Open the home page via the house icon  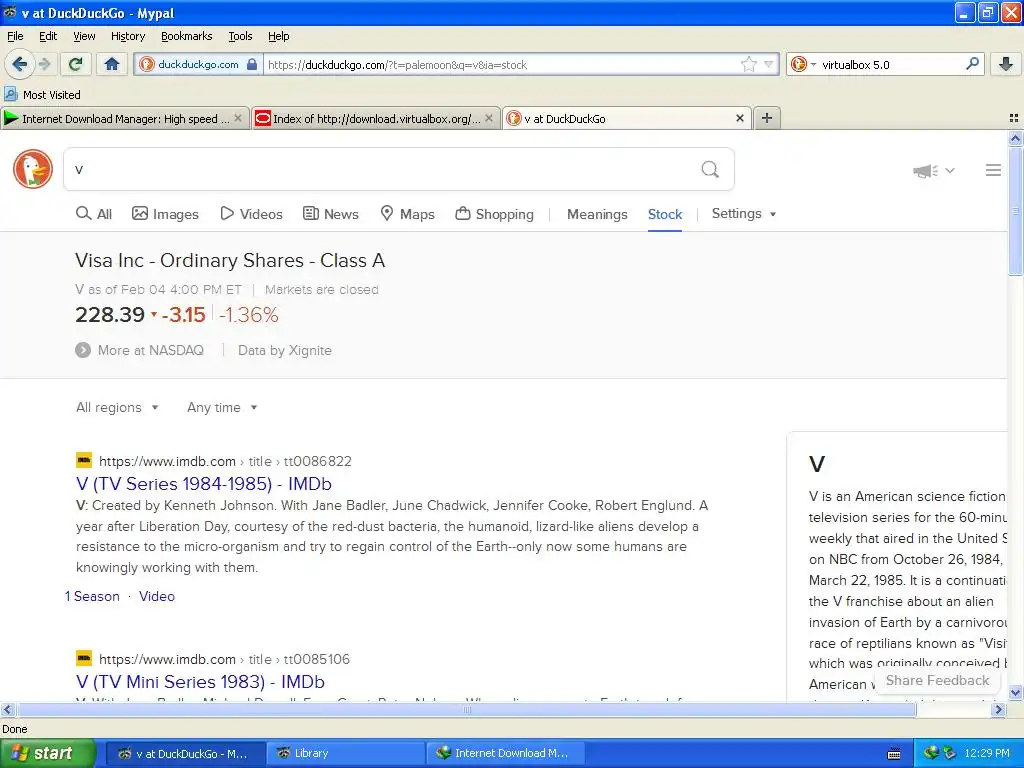coord(112,64)
